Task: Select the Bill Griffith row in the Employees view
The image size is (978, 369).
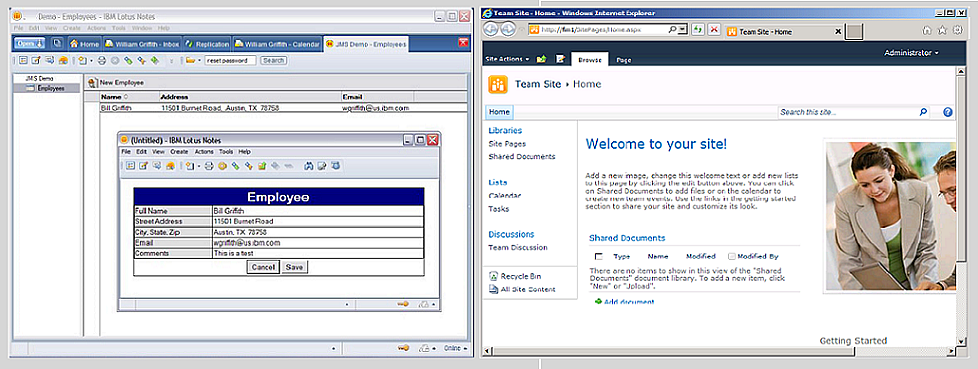Action: coord(283,108)
